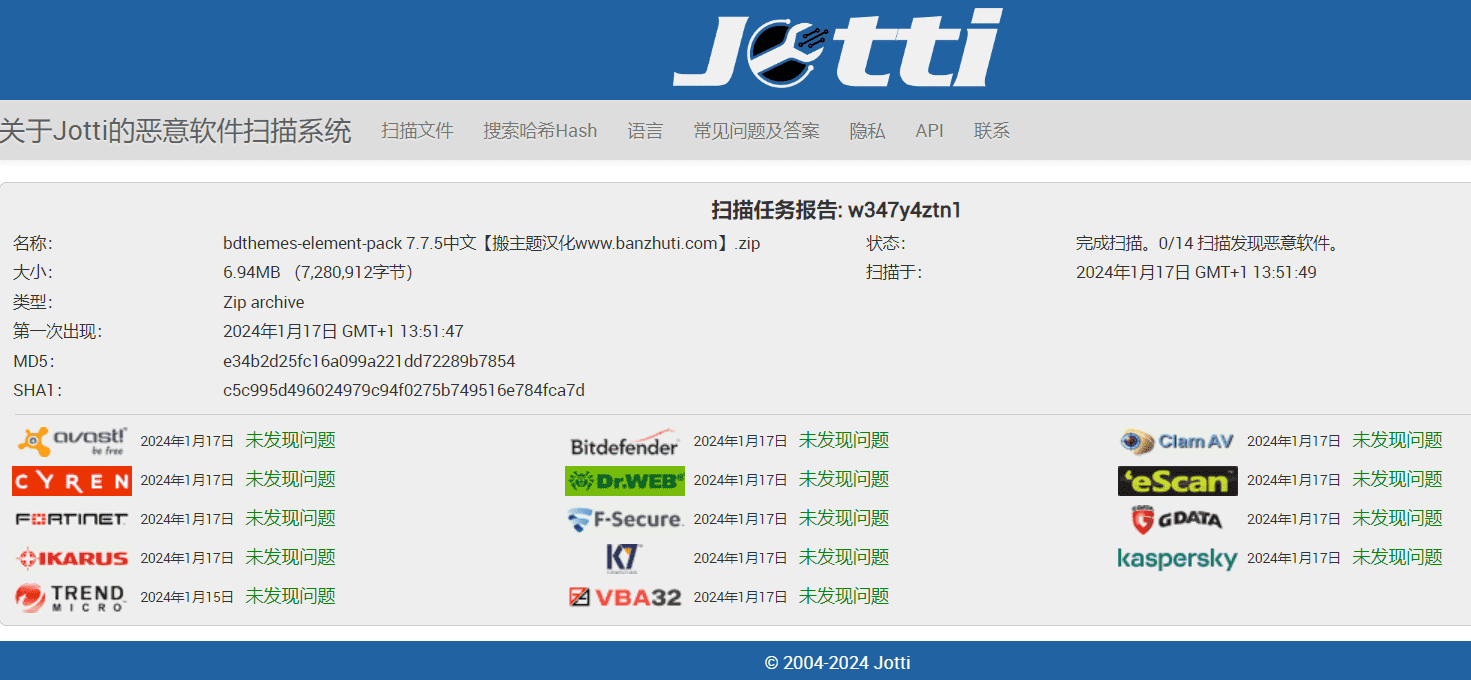Click G DATA result 未发现问题
Screen dimensions: 1471x680
(x=1397, y=518)
